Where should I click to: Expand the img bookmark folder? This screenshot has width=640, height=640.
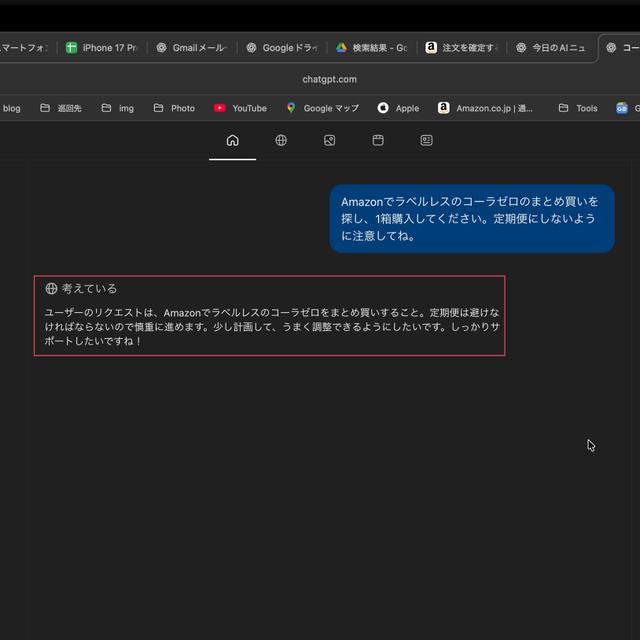click(118, 108)
